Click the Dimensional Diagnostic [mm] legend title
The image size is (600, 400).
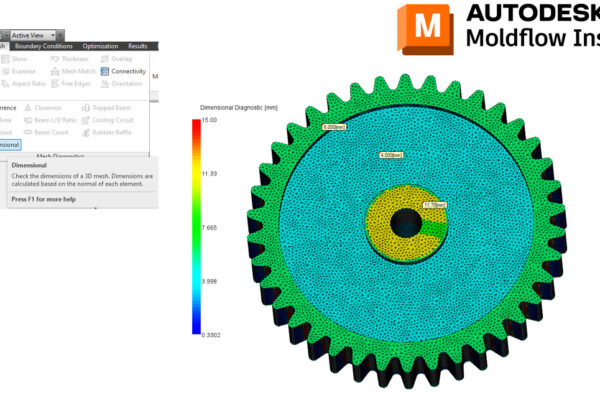tap(239, 108)
